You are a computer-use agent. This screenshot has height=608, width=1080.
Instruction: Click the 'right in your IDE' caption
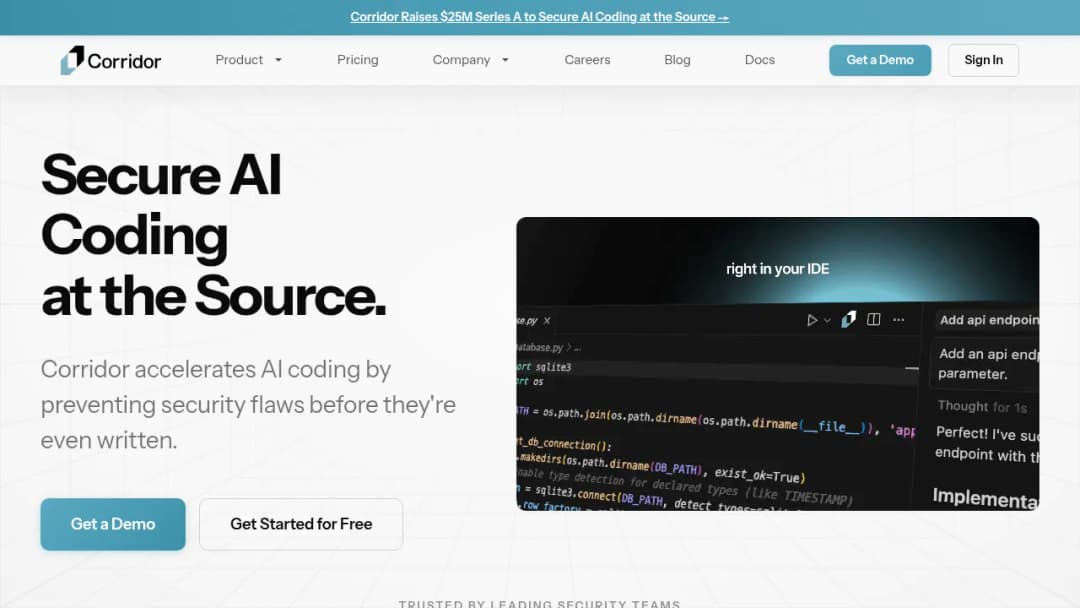pyautogui.click(x=778, y=269)
